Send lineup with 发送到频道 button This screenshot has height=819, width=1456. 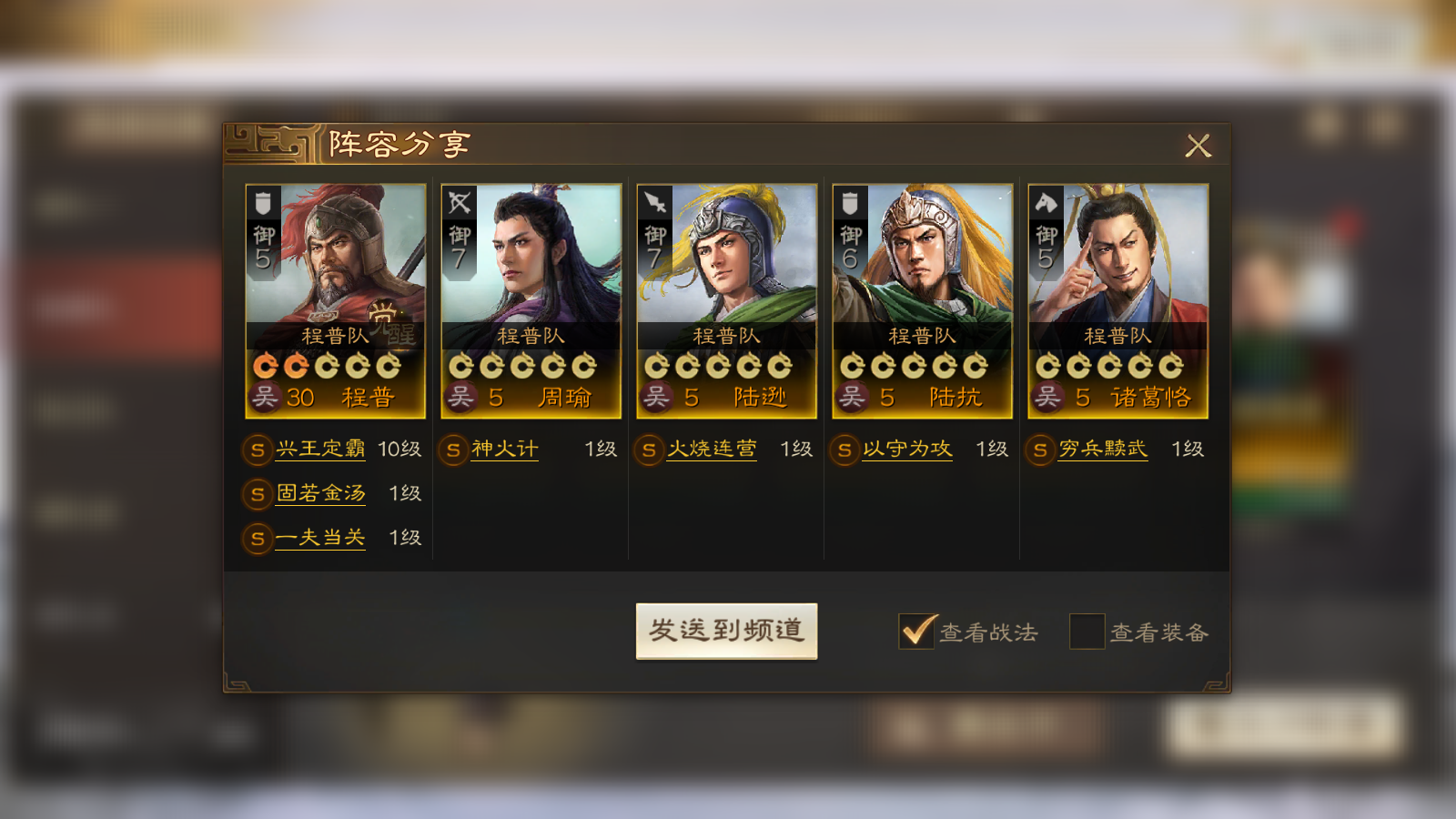(726, 631)
